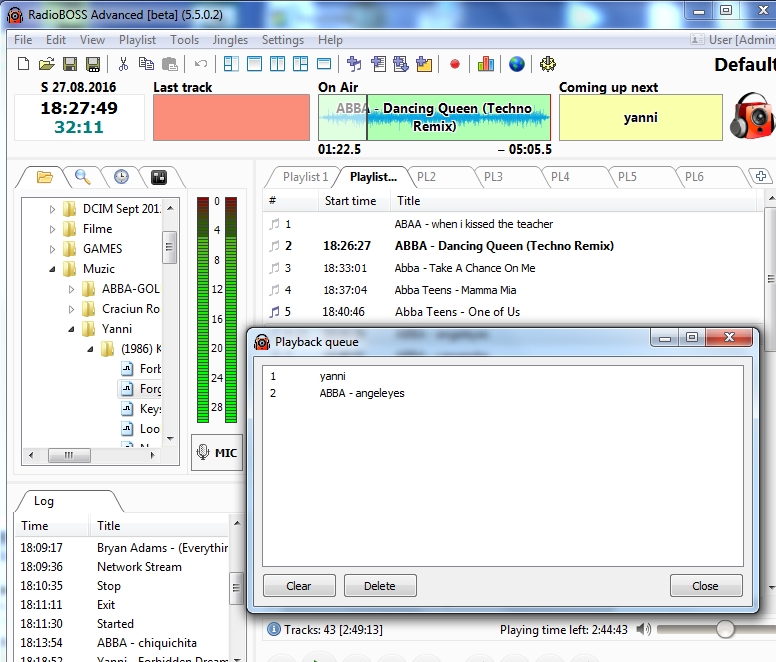776x662 pixels.
Task: Expand the DCIM Sept folder
Action: pyautogui.click(x=53, y=209)
